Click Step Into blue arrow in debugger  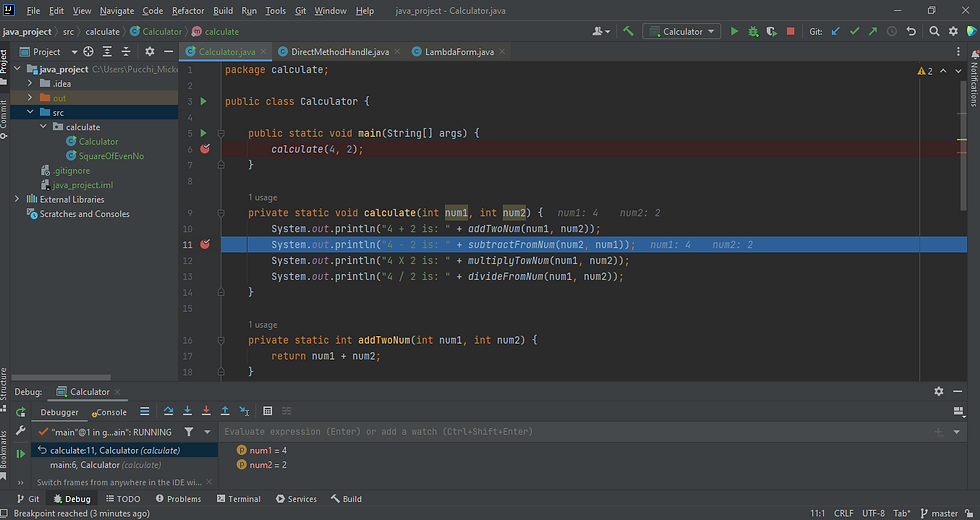(x=187, y=411)
